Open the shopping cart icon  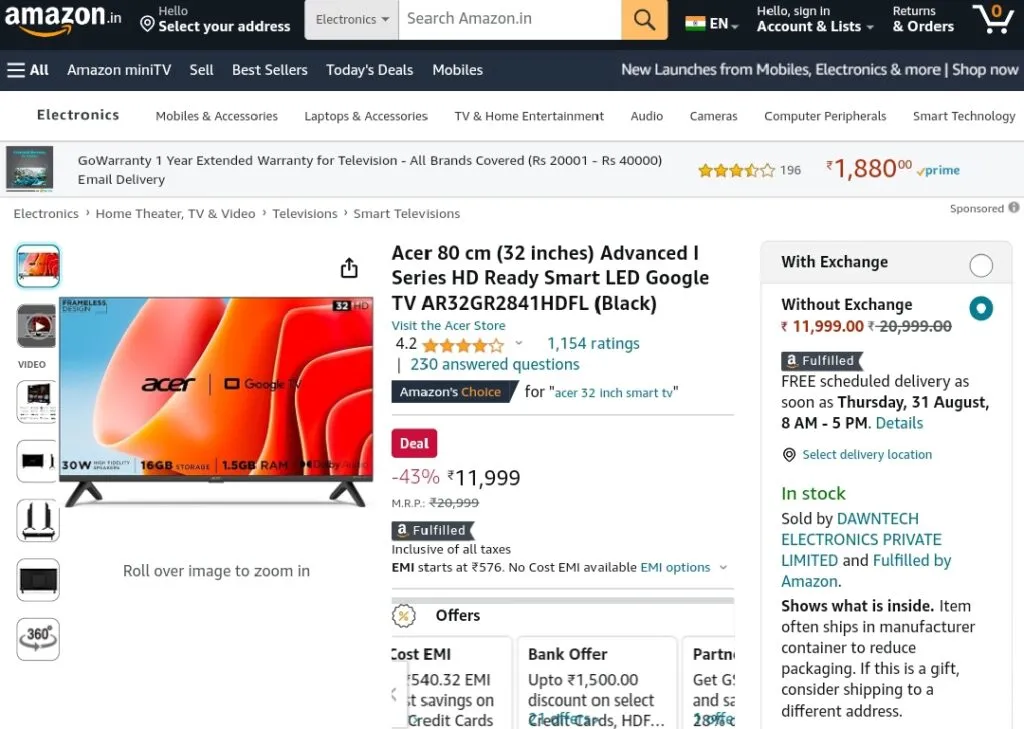pos(993,18)
